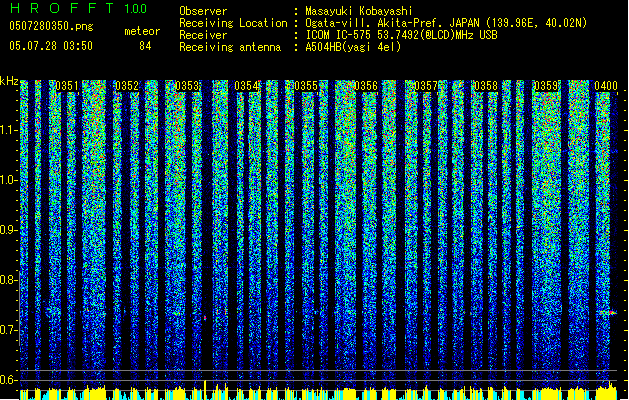Click the 0357 time marker
The image size is (629, 400).
click(x=426, y=86)
